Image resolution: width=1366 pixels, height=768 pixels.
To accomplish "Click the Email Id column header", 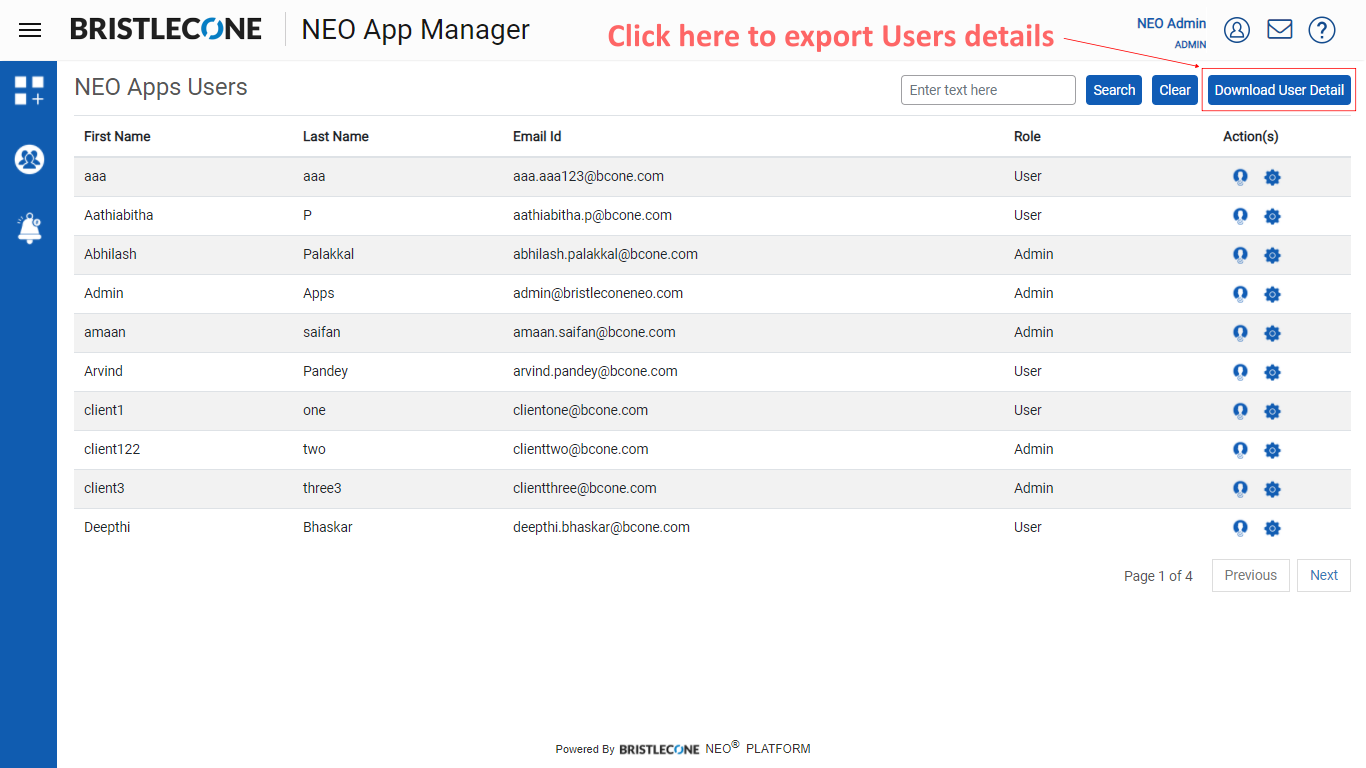I will (x=537, y=136).
